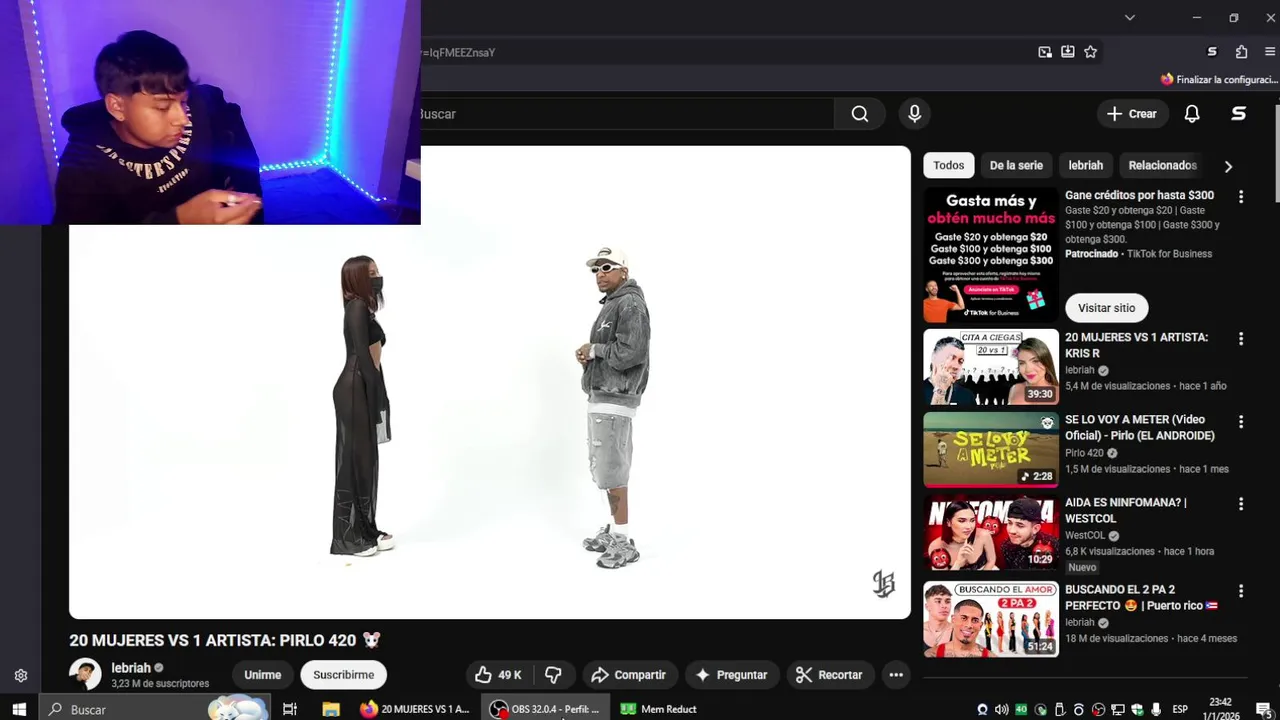Open more actions ellipsis under video
Image resolution: width=1280 pixels, height=720 pixels.
coord(896,675)
